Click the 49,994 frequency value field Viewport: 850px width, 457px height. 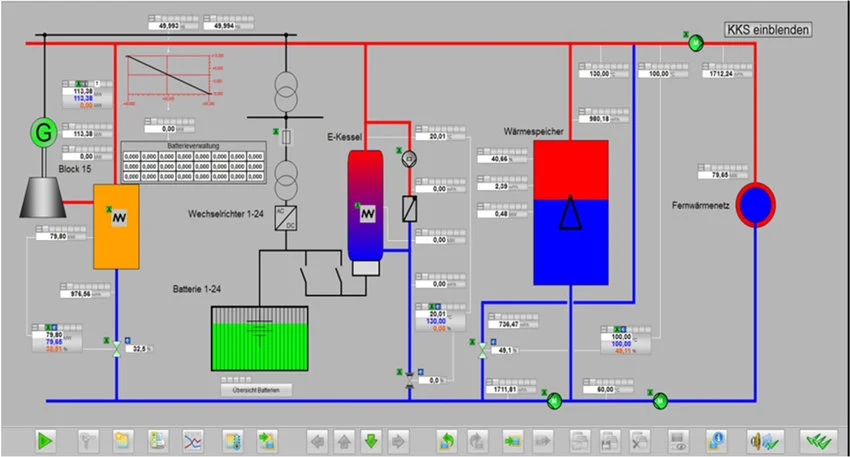(x=228, y=25)
